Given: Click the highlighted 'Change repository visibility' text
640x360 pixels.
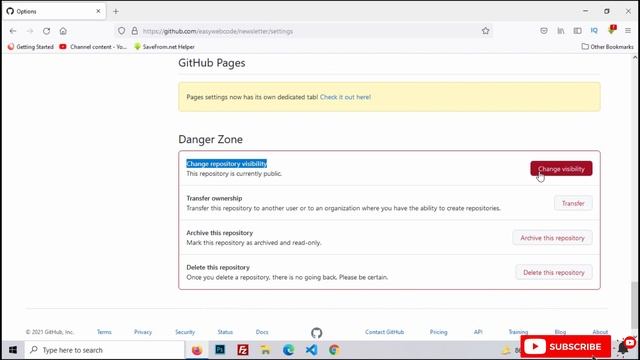Looking at the screenshot, I should tap(227, 164).
